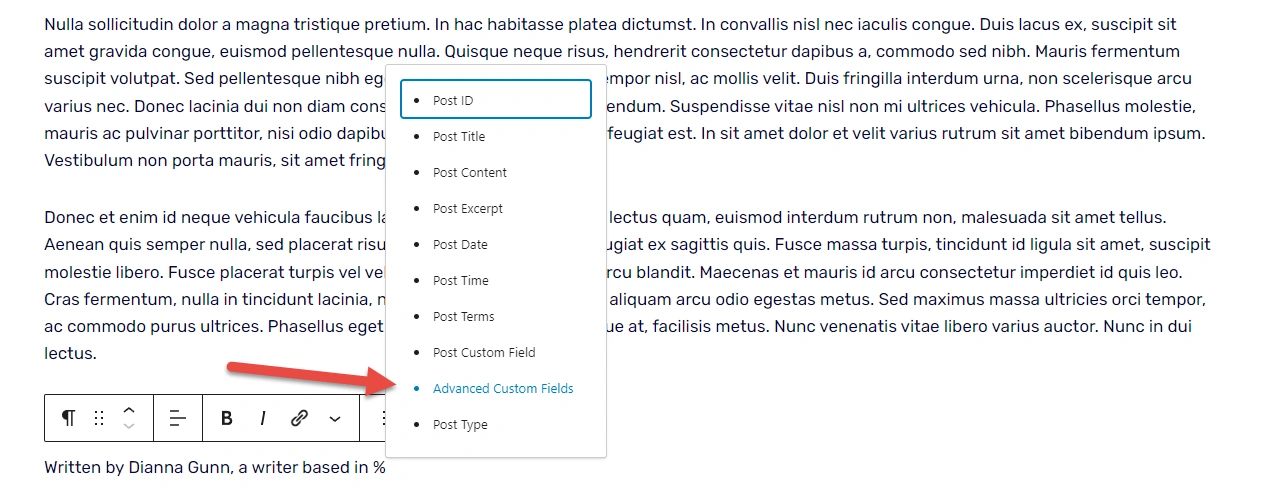Choose the Post Title option
1288x493 pixels.
click(x=459, y=136)
